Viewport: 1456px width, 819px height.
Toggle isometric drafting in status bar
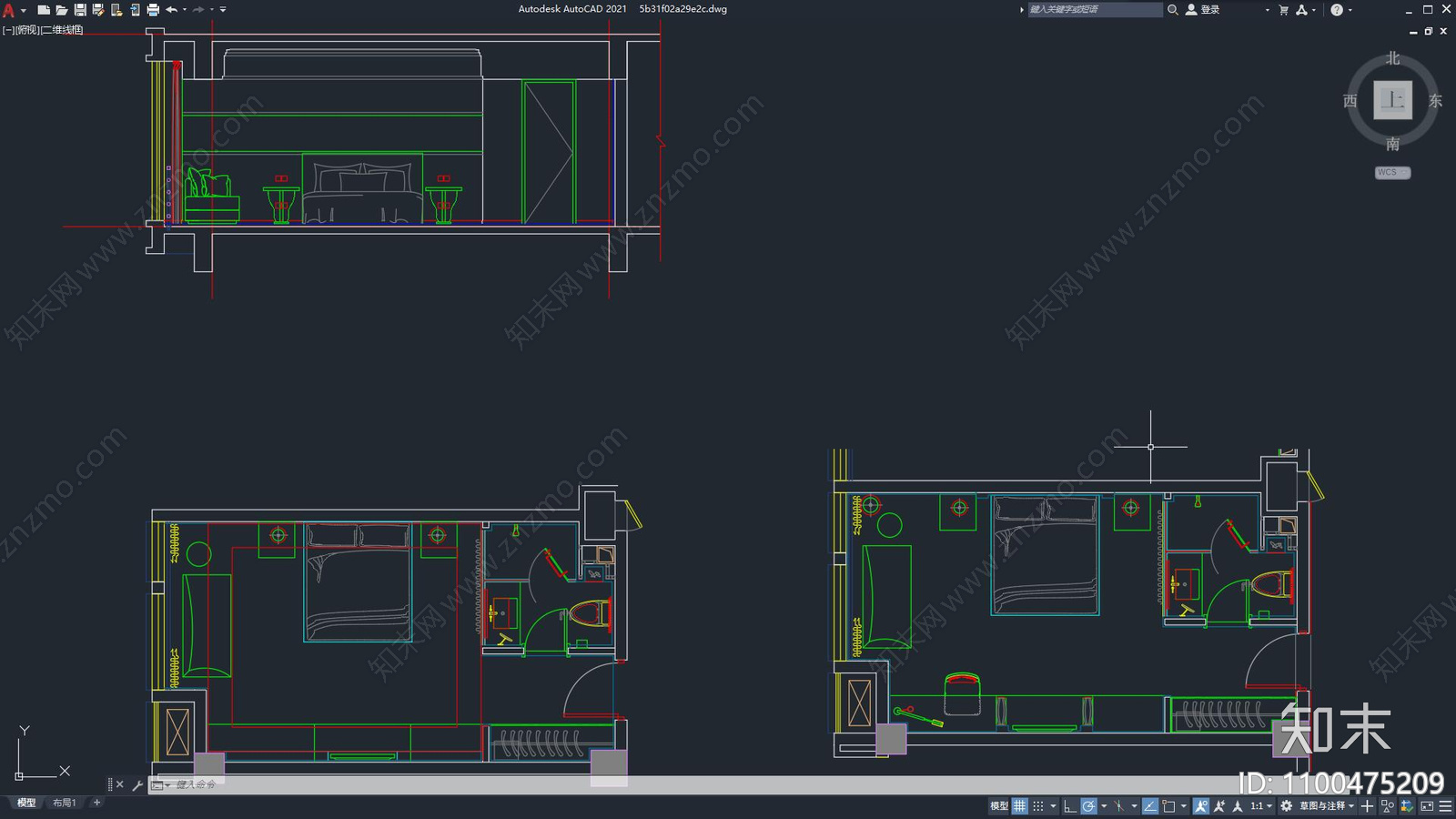[x=1118, y=805]
